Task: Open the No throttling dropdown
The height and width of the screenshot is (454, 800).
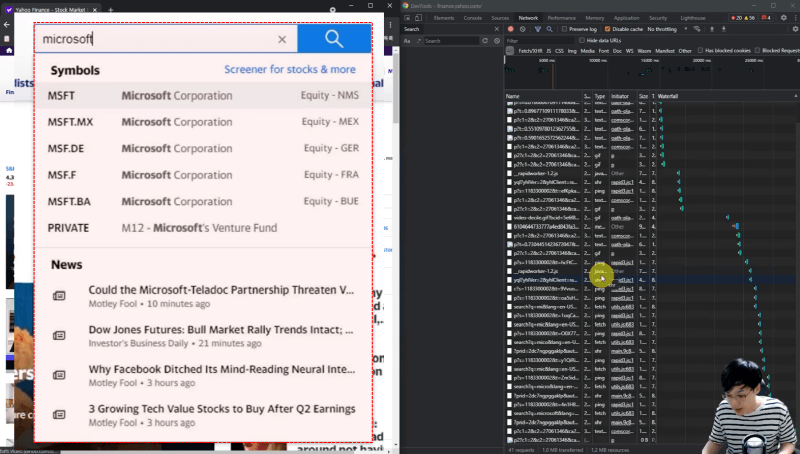Action: (668, 29)
